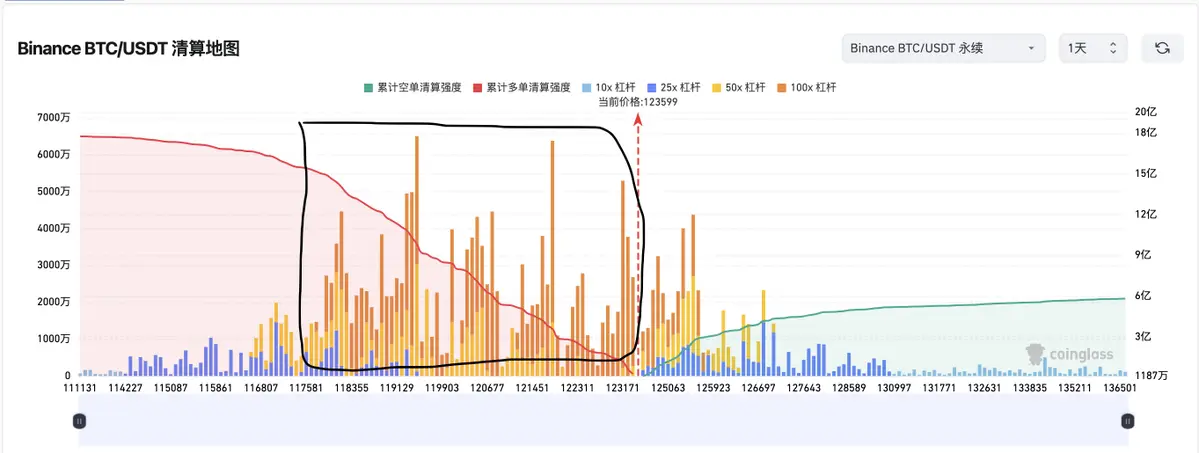Click x-axis label 111131

click(80, 388)
